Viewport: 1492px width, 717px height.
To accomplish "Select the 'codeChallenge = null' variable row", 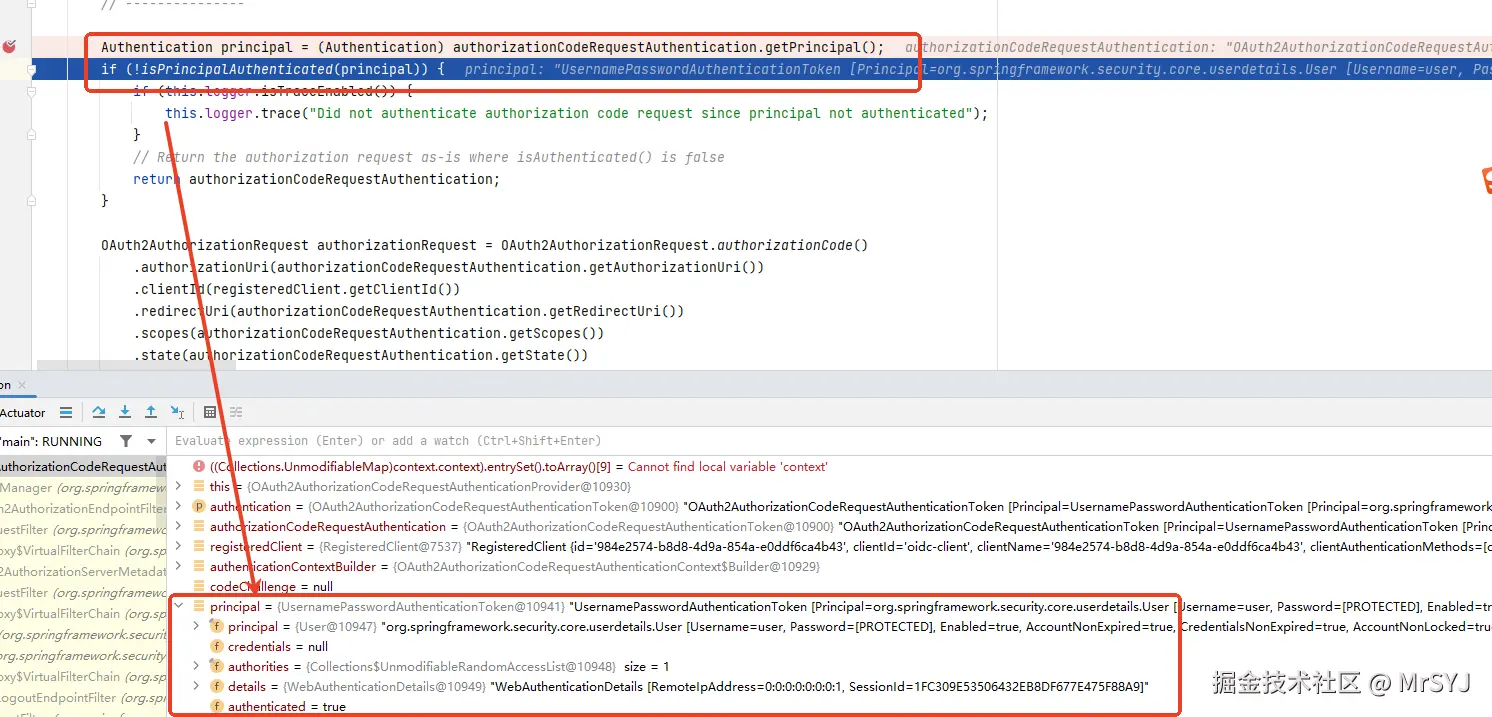I will 830,586.
